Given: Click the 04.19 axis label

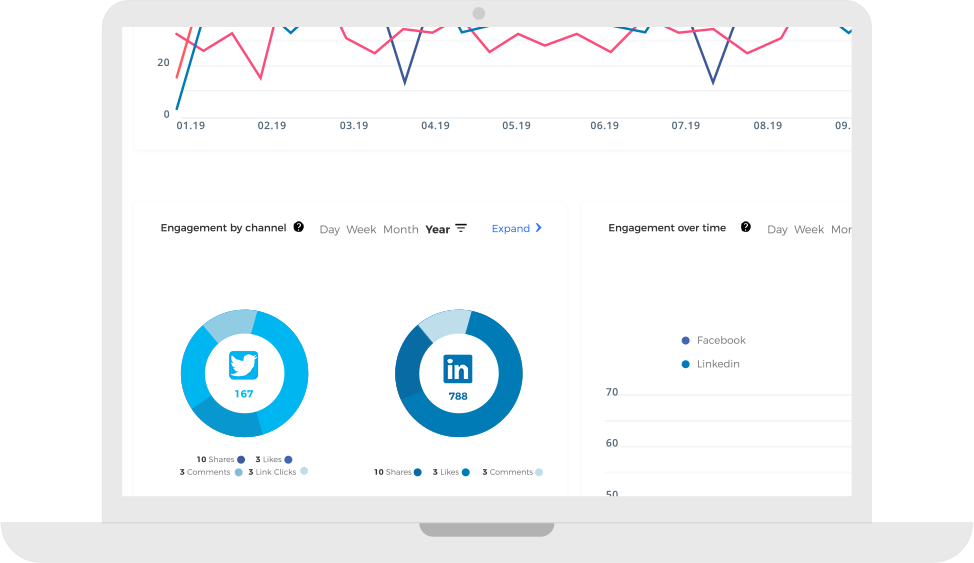Looking at the screenshot, I should click(435, 126).
